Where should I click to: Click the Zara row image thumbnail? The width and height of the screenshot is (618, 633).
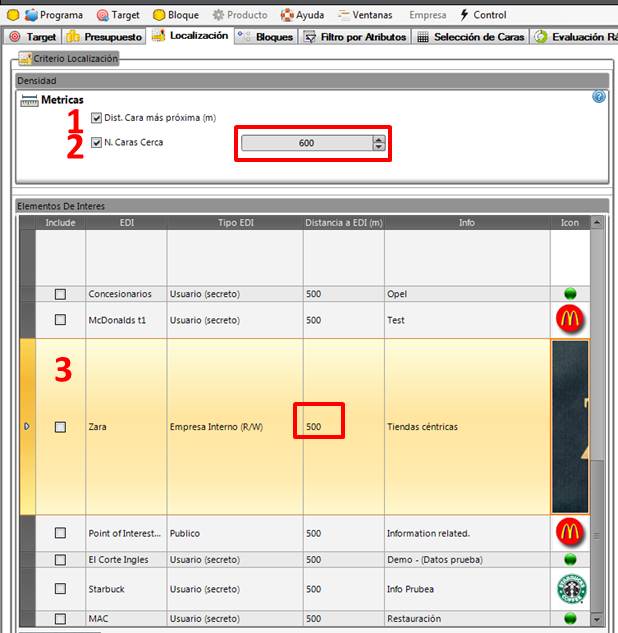[570, 426]
